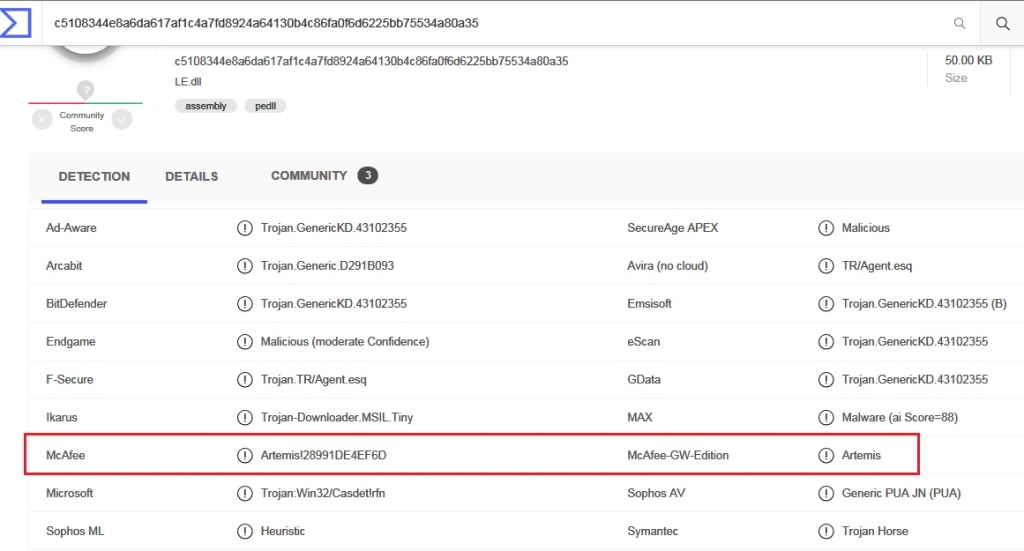The height and width of the screenshot is (551, 1024).
Task: Click the alert icon beside Generic PUA JN
Action: click(825, 493)
